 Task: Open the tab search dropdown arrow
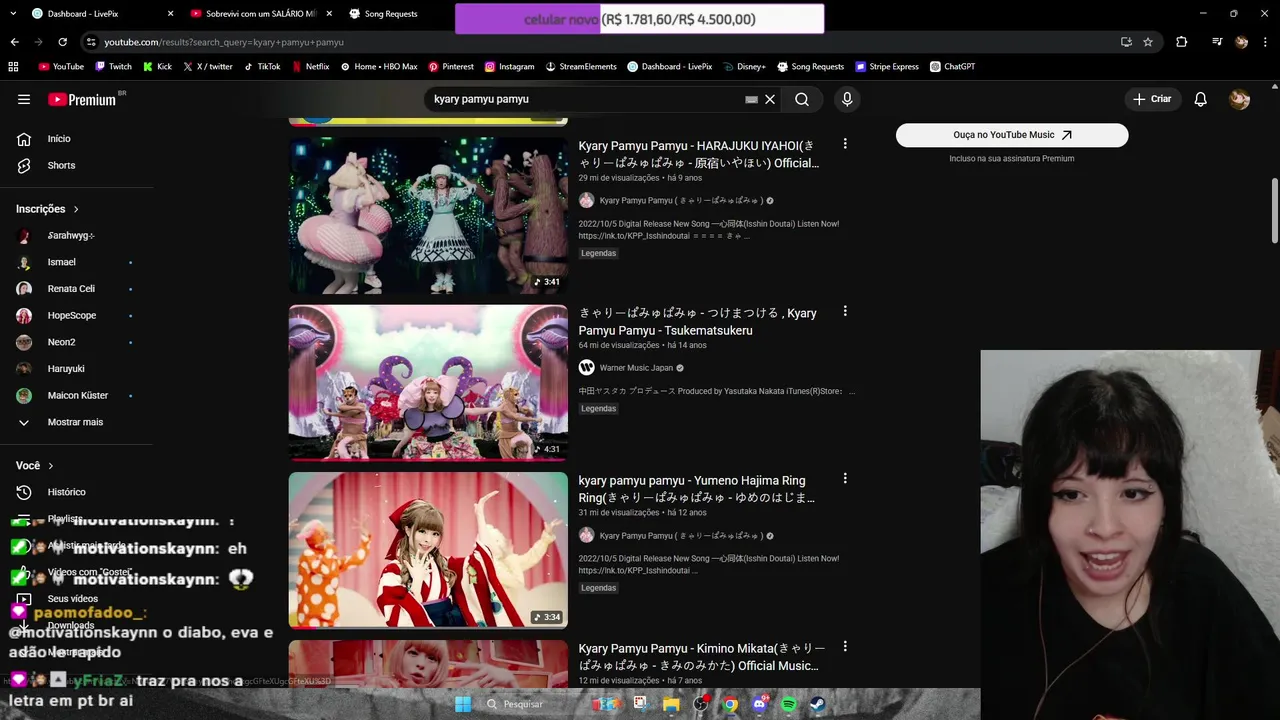coord(14,13)
